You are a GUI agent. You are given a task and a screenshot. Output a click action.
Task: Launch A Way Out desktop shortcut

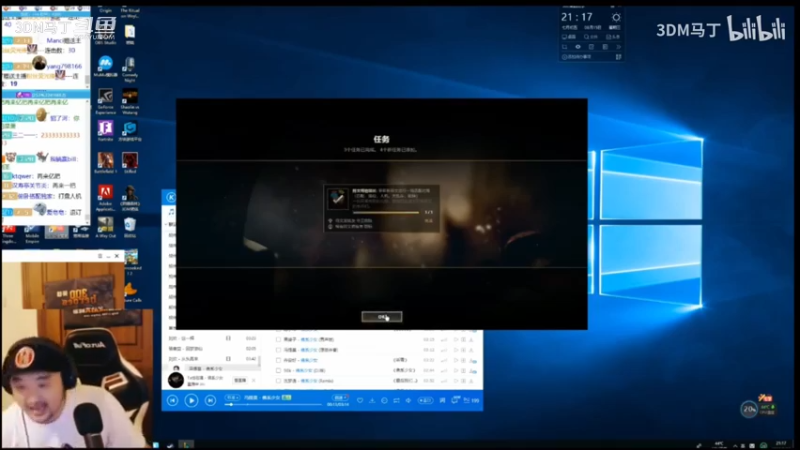coord(105,227)
